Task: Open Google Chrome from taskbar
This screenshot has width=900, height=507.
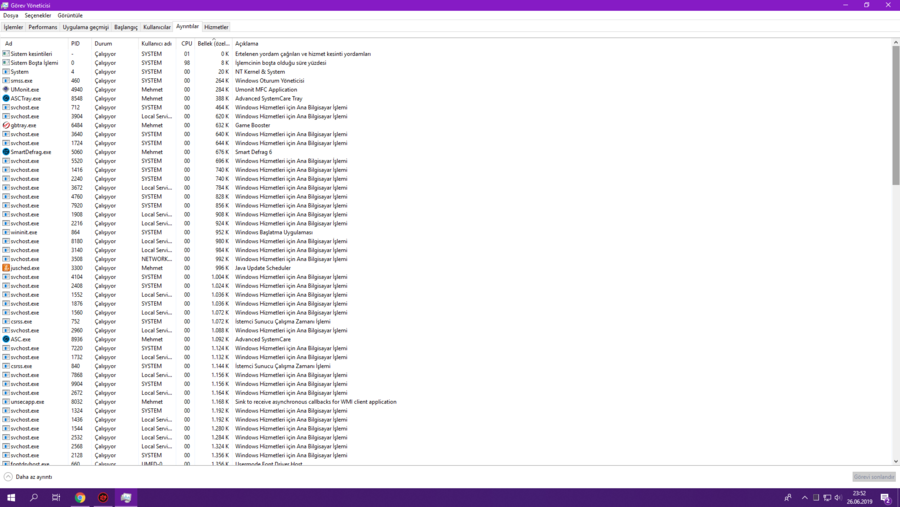Action: coord(80,497)
